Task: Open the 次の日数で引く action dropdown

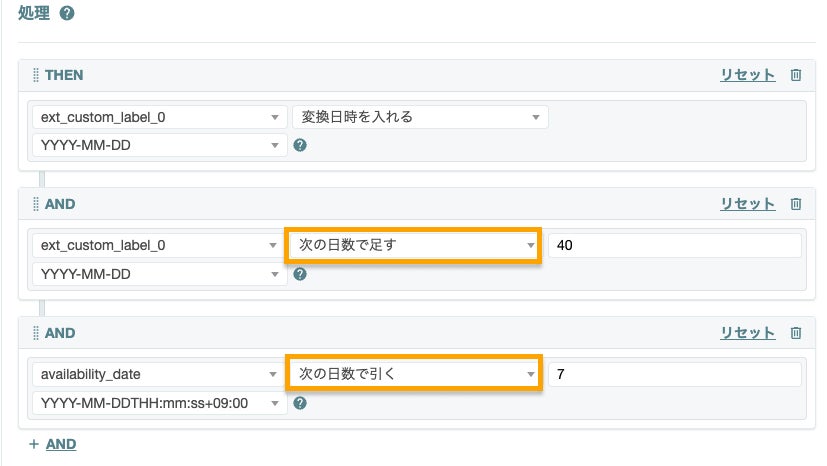Action: click(x=414, y=375)
